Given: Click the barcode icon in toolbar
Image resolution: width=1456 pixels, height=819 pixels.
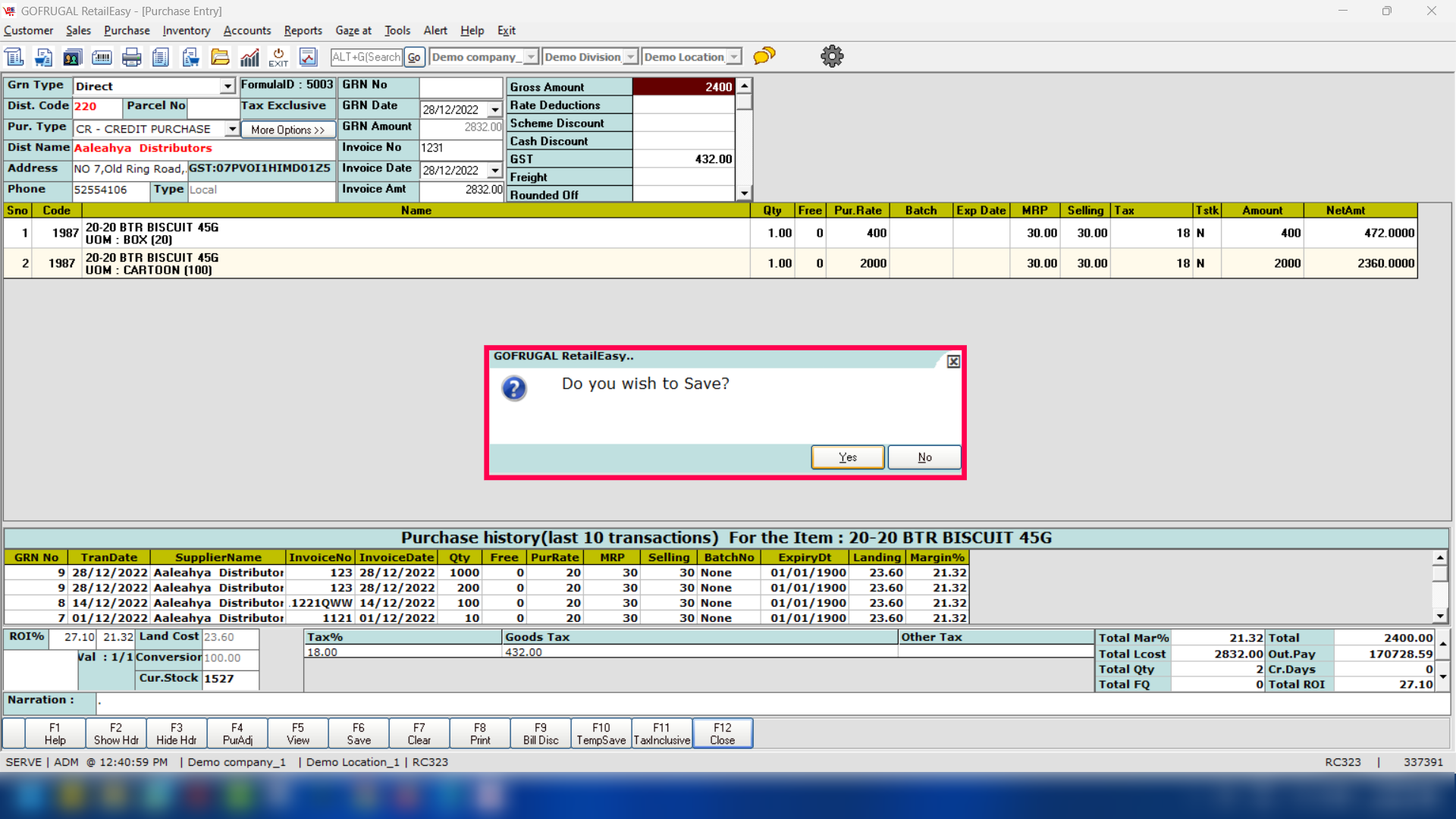Looking at the screenshot, I should [x=102, y=57].
